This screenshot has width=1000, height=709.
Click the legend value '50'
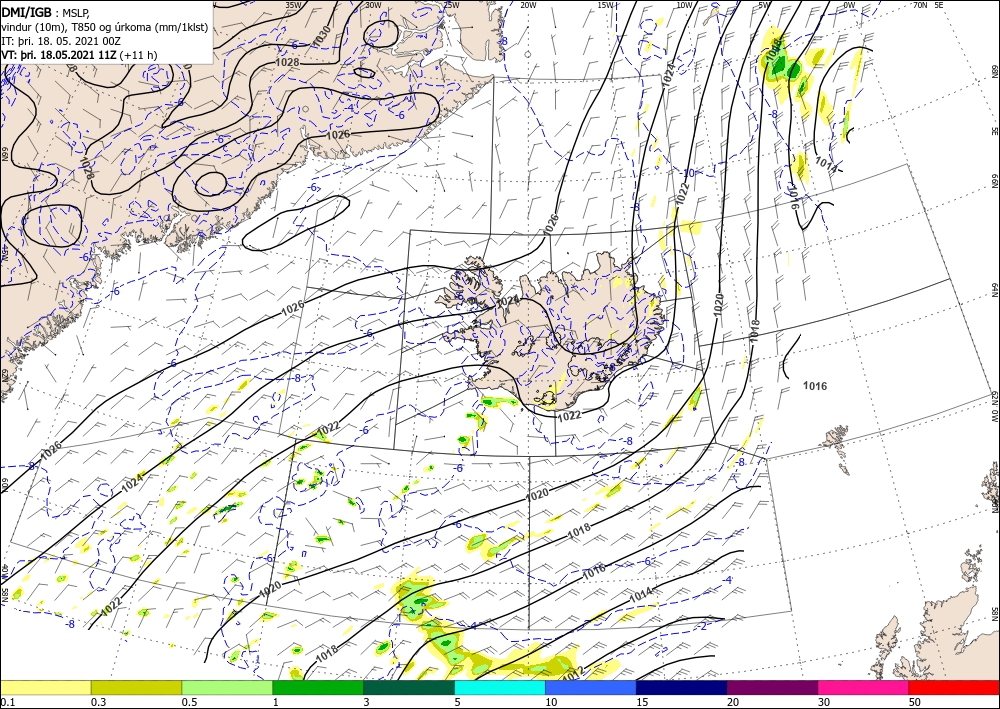(915, 702)
